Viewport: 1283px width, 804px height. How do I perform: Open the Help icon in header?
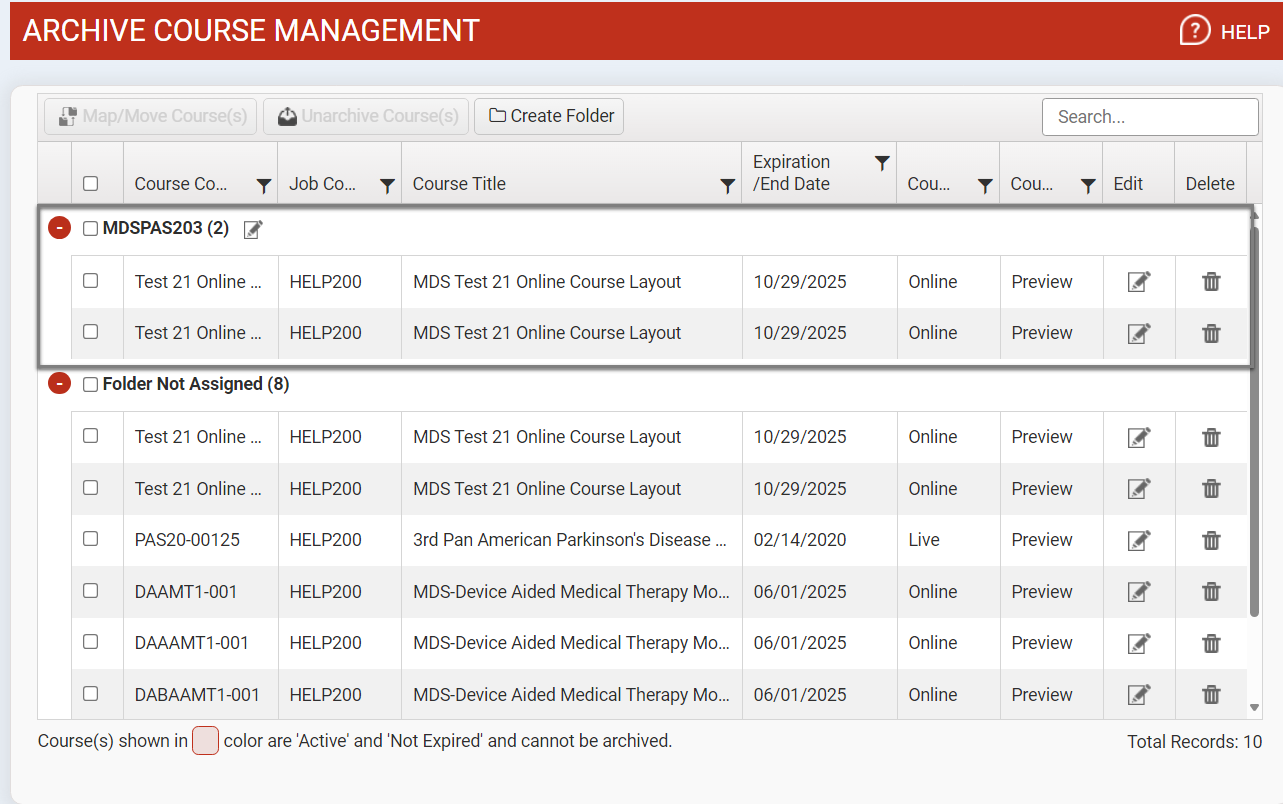click(1195, 31)
